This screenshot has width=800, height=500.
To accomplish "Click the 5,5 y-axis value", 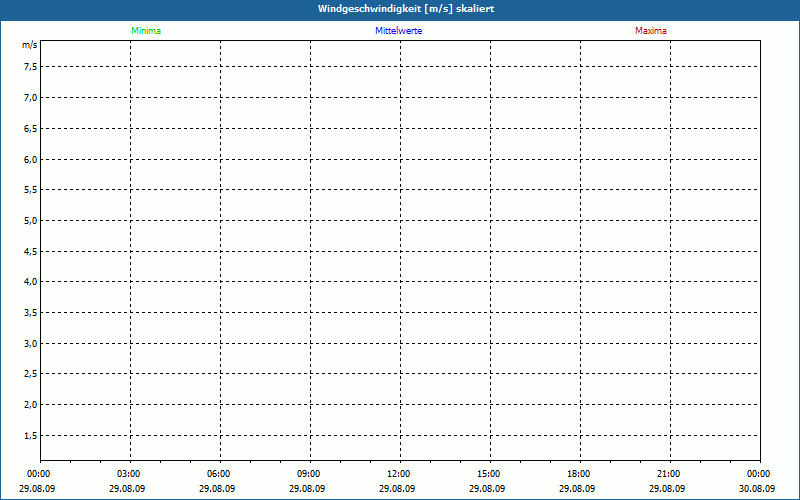I will [31, 190].
